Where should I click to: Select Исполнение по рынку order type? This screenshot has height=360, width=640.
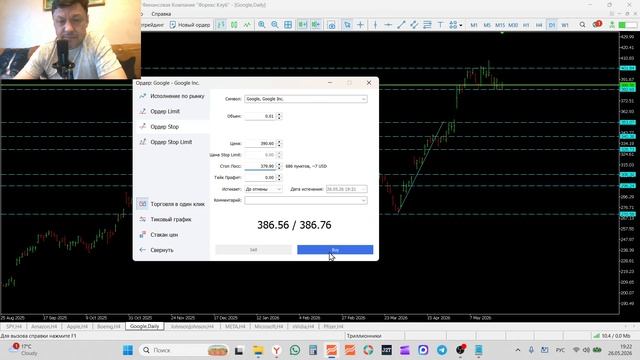click(172, 96)
